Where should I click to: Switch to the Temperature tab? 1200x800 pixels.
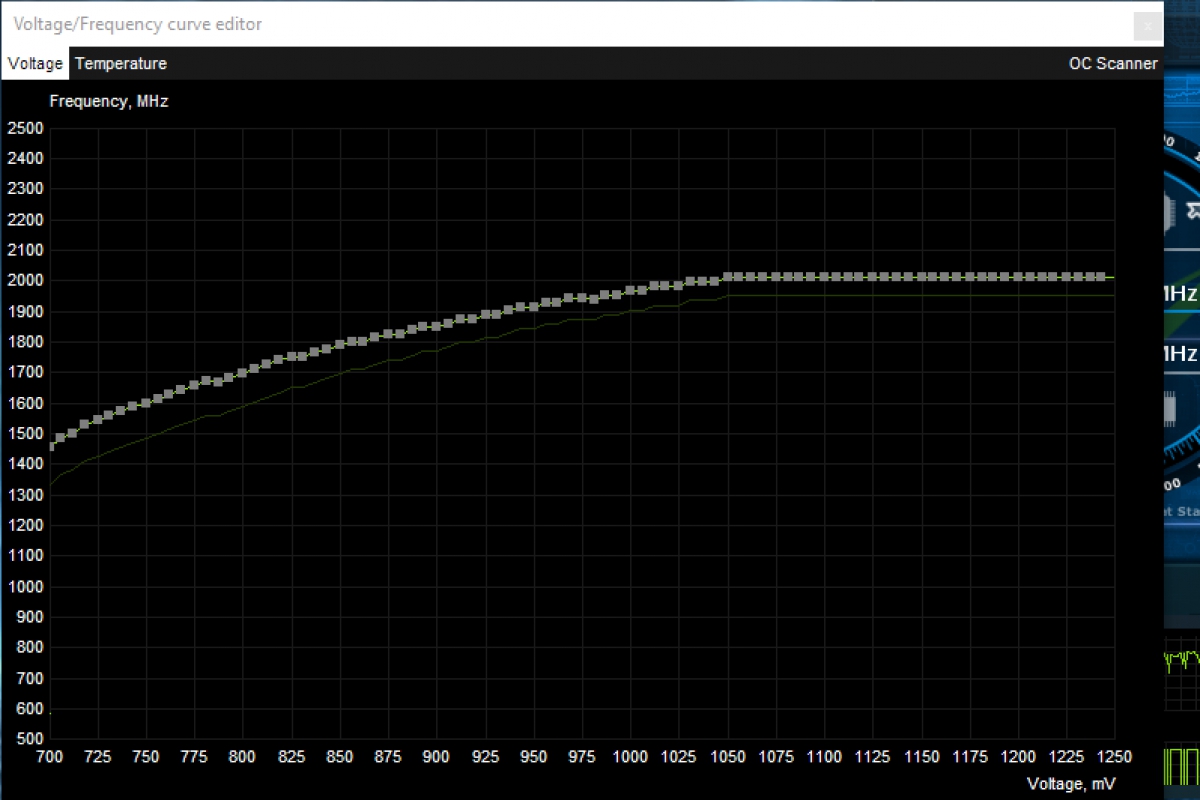click(120, 63)
